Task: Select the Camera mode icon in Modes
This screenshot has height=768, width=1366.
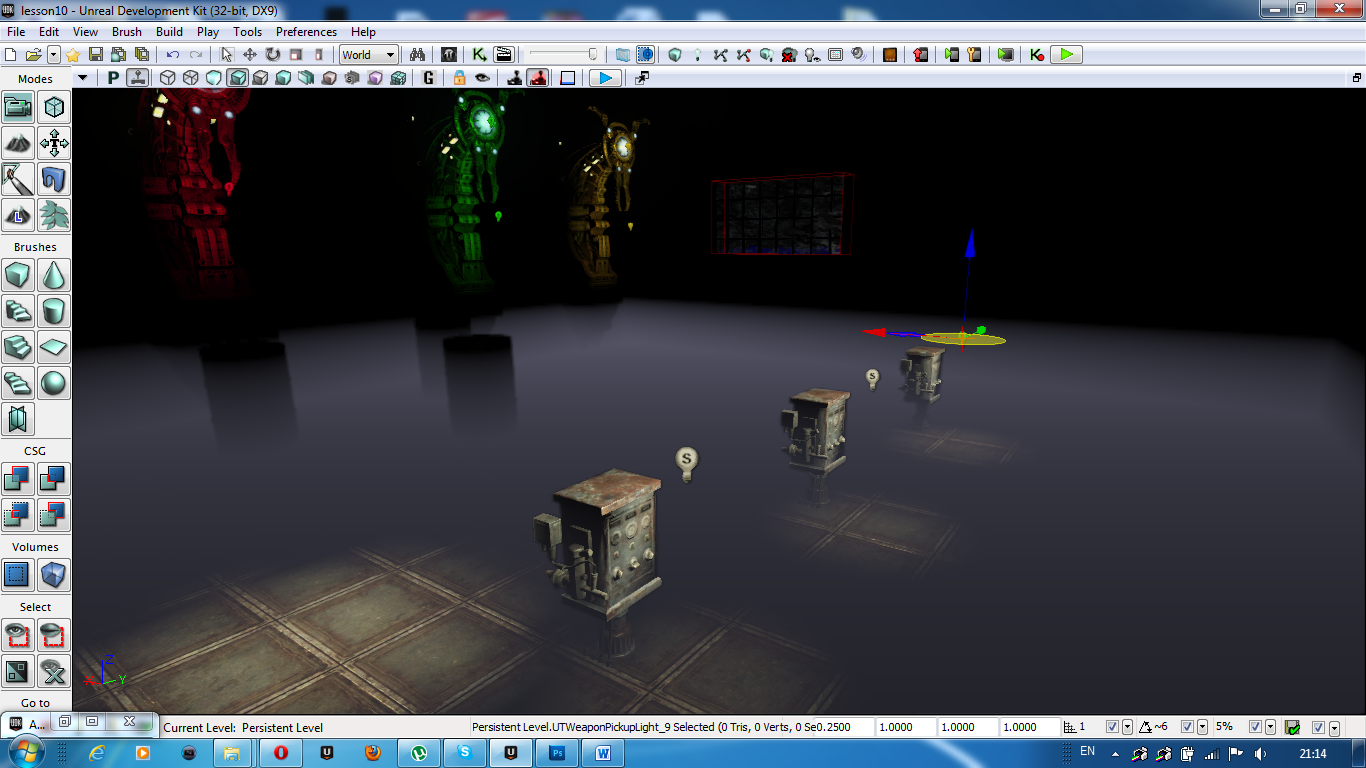Action: (19, 107)
